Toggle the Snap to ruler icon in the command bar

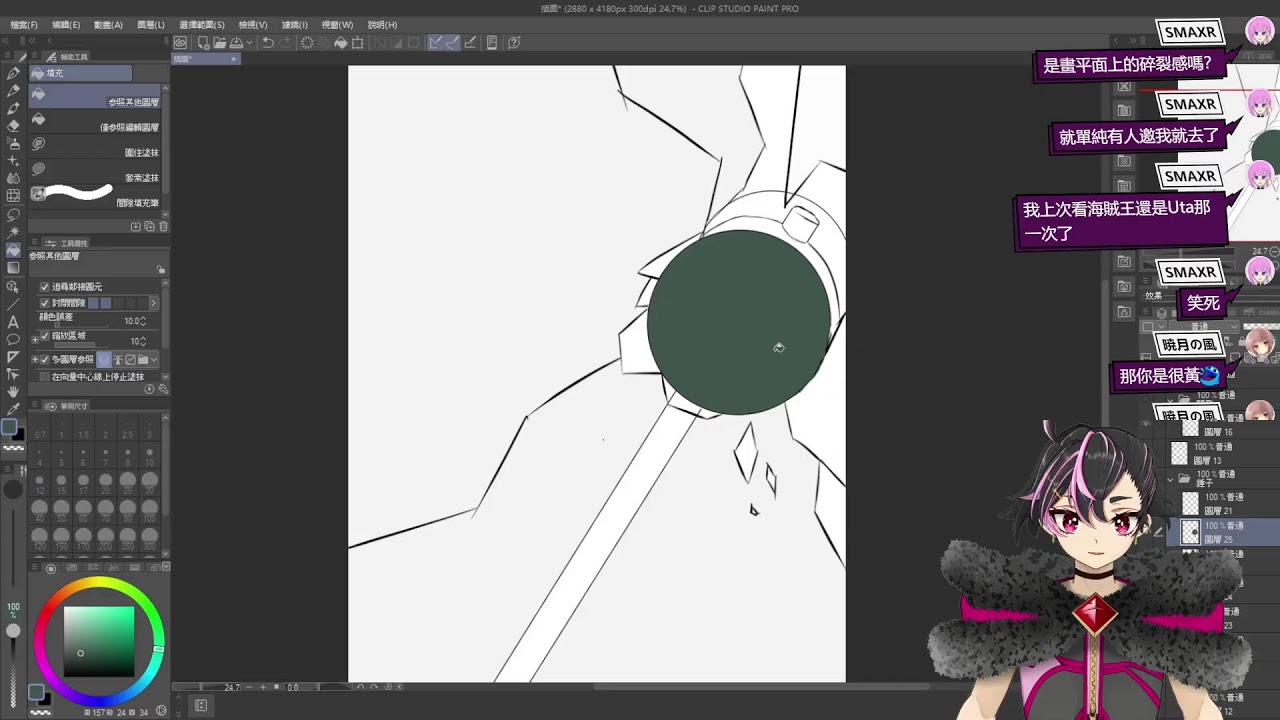(434, 43)
